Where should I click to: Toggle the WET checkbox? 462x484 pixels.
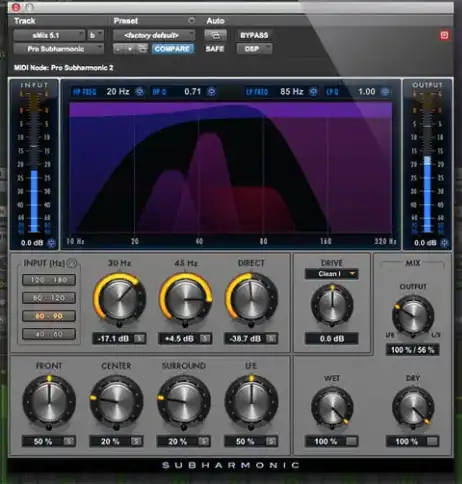coord(351,441)
